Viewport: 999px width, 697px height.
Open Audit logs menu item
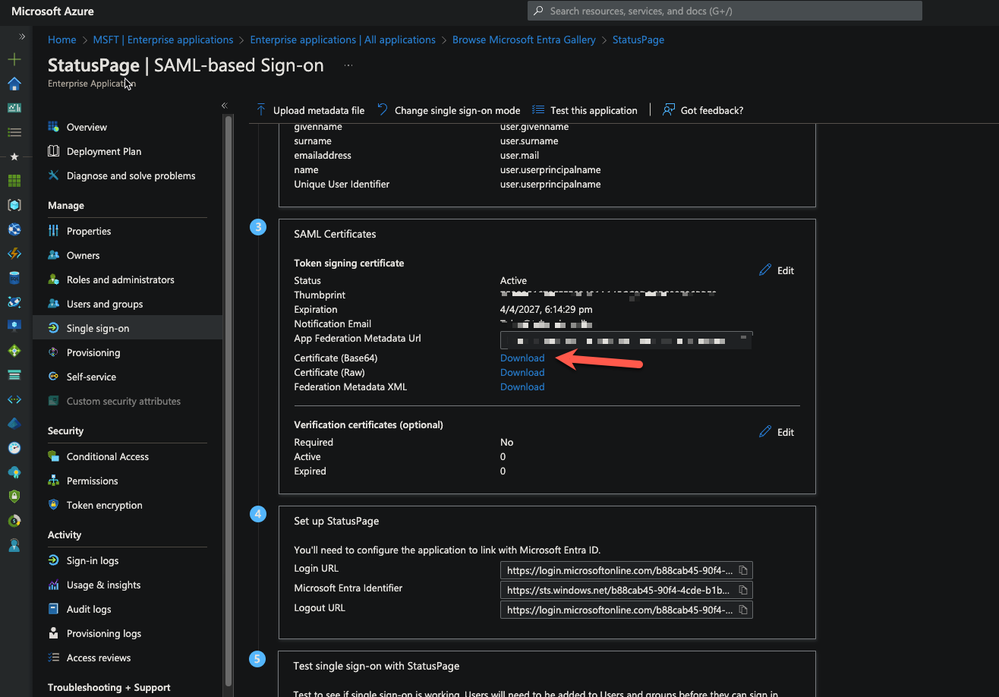click(x=89, y=609)
